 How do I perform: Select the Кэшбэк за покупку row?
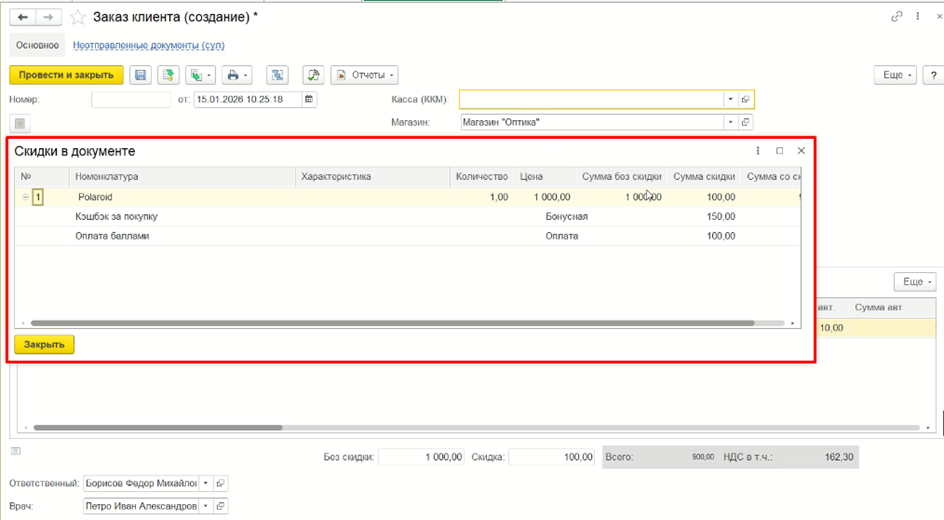pos(408,216)
